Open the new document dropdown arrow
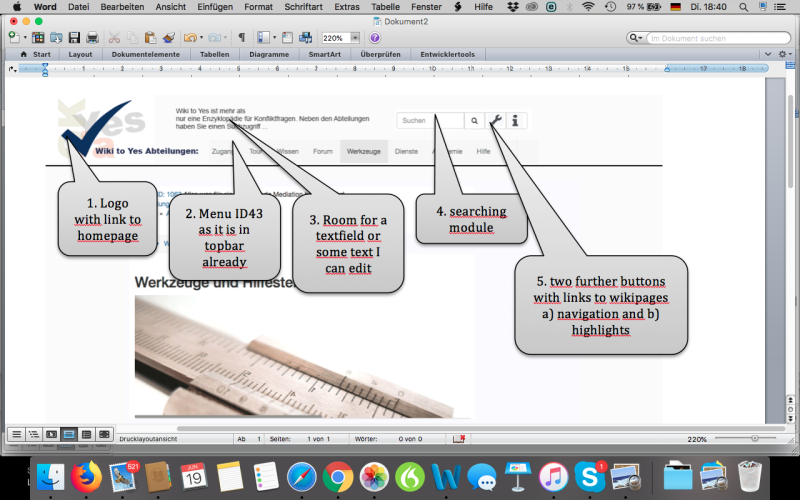 coord(23,37)
